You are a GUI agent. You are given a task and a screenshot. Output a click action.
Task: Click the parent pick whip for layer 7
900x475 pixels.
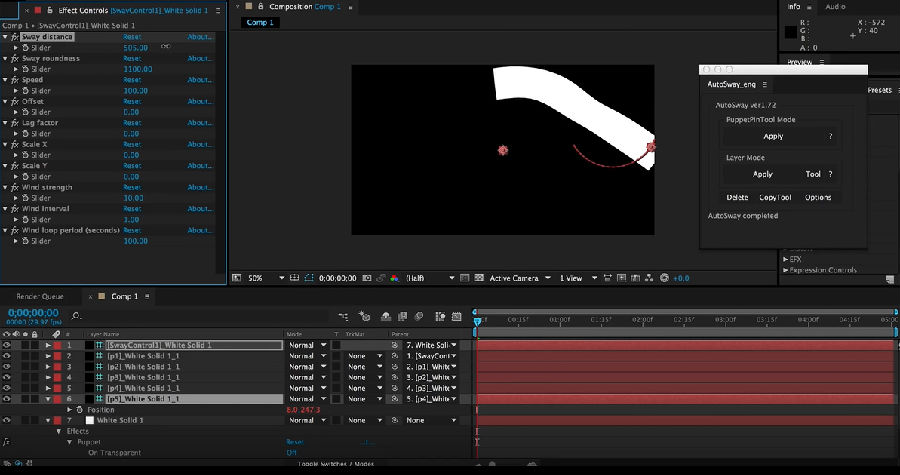click(x=396, y=420)
